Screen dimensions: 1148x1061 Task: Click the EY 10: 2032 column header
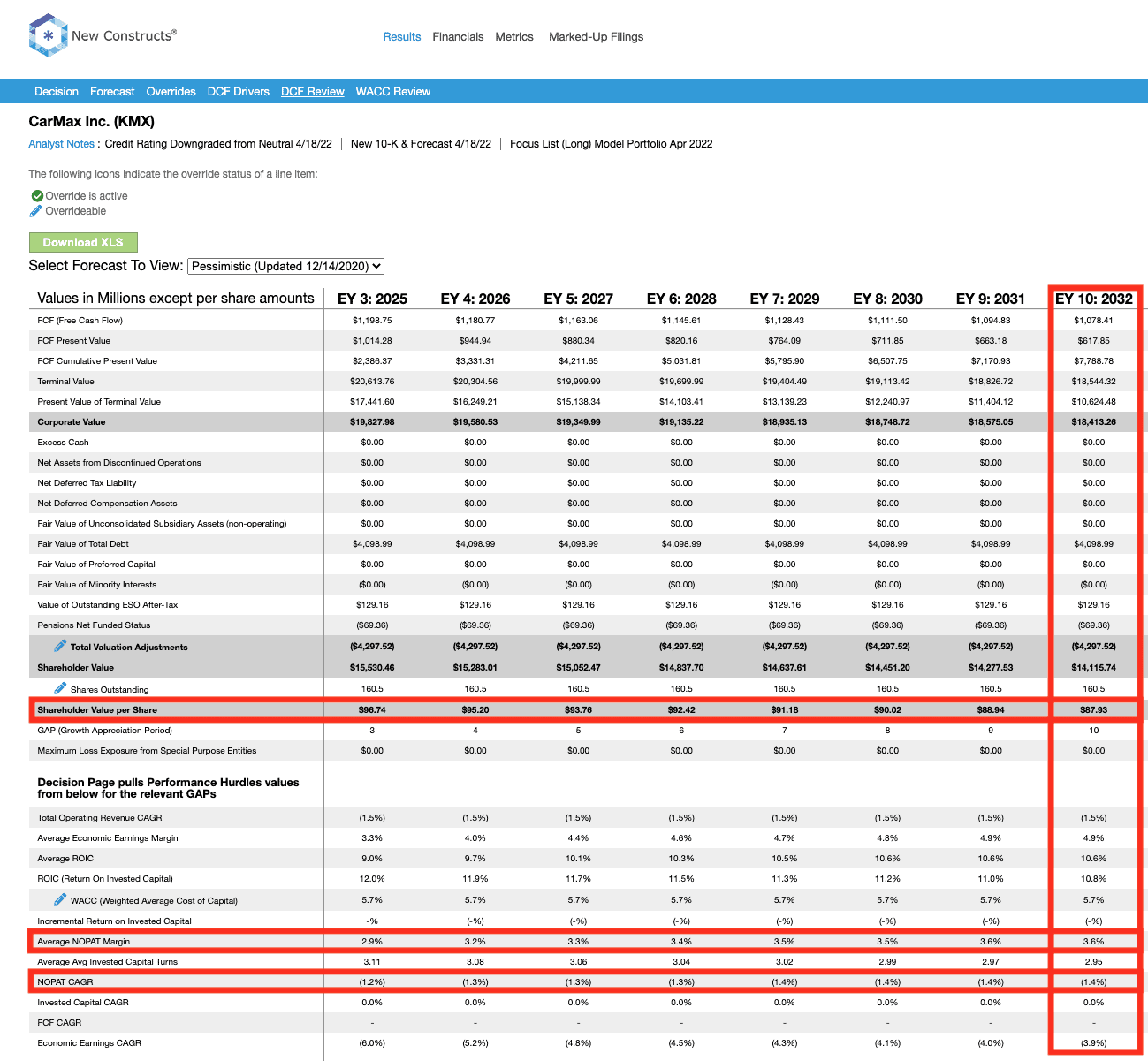tap(1094, 299)
